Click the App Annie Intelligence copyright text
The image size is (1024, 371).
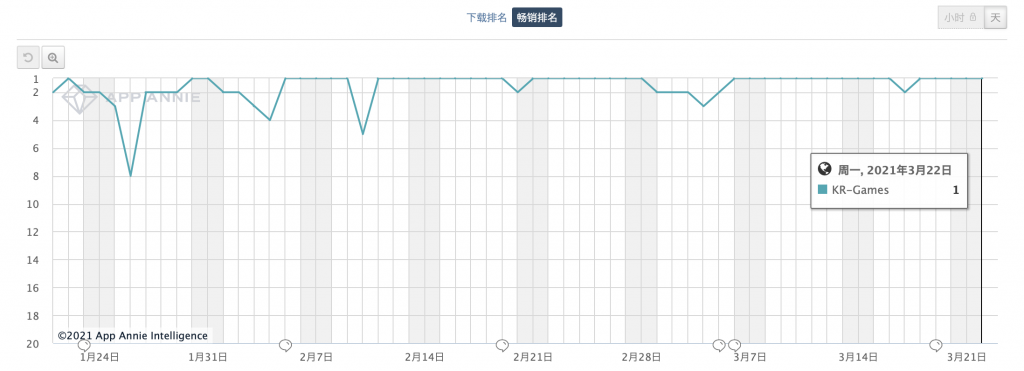click(133, 335)
